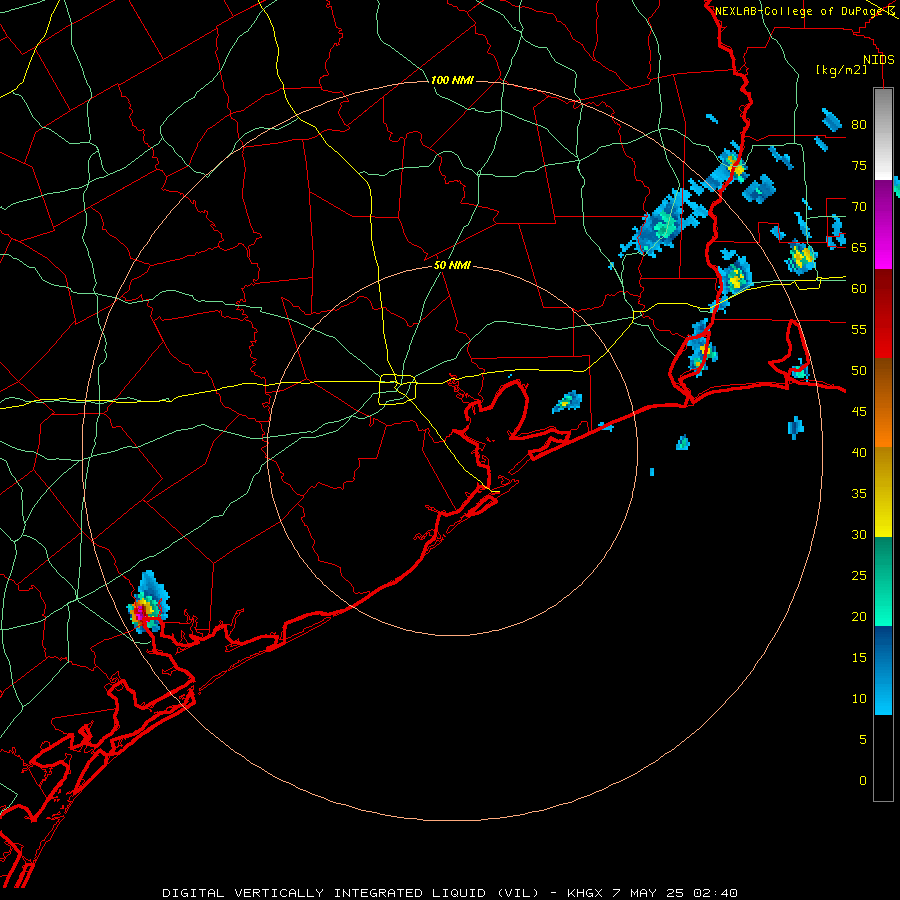Click the footer title "DIGITAL VERTICALLY INTEGRATED LIQUID (VIL)"
900x900 pixels.
tap(352, 893)
